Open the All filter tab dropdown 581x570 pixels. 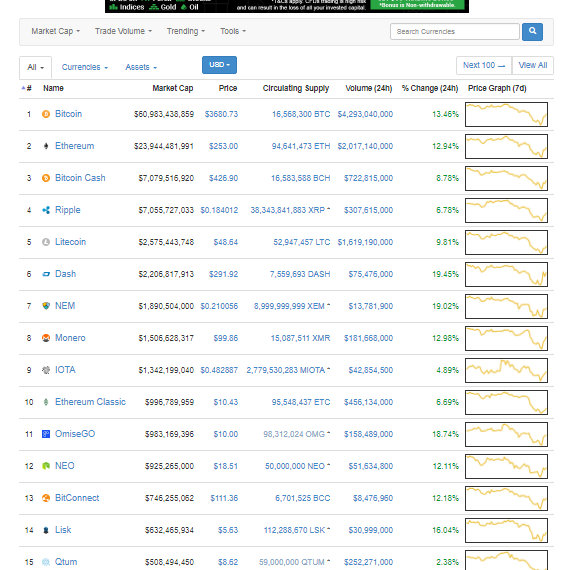point(36,67)
